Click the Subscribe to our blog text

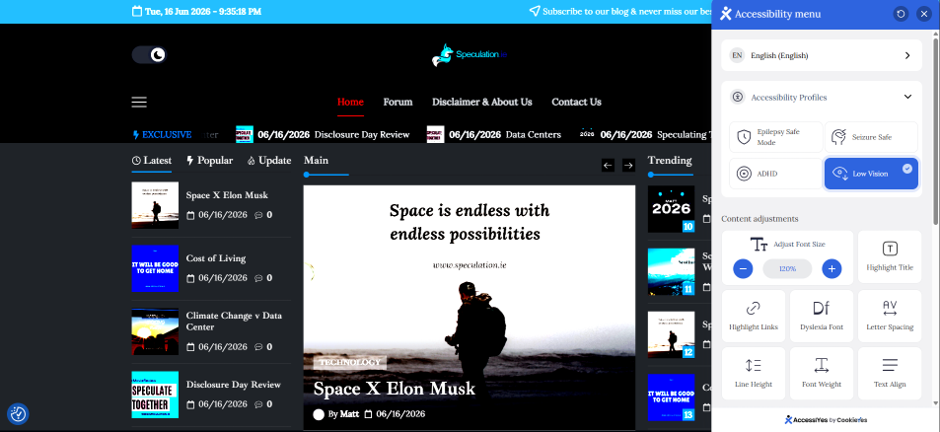(626, 11)
